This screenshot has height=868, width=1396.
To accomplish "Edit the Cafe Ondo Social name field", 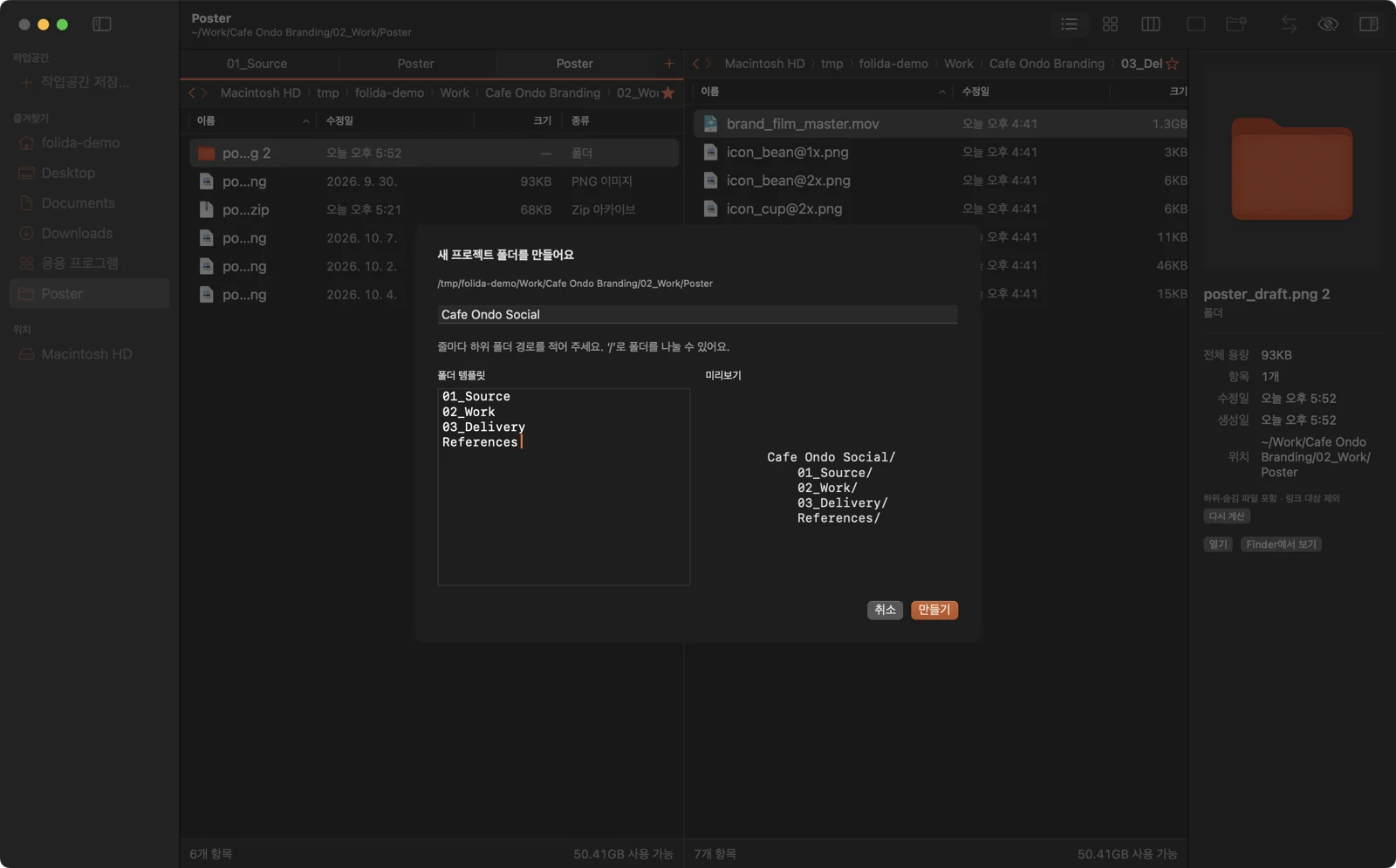I will 697,314.
